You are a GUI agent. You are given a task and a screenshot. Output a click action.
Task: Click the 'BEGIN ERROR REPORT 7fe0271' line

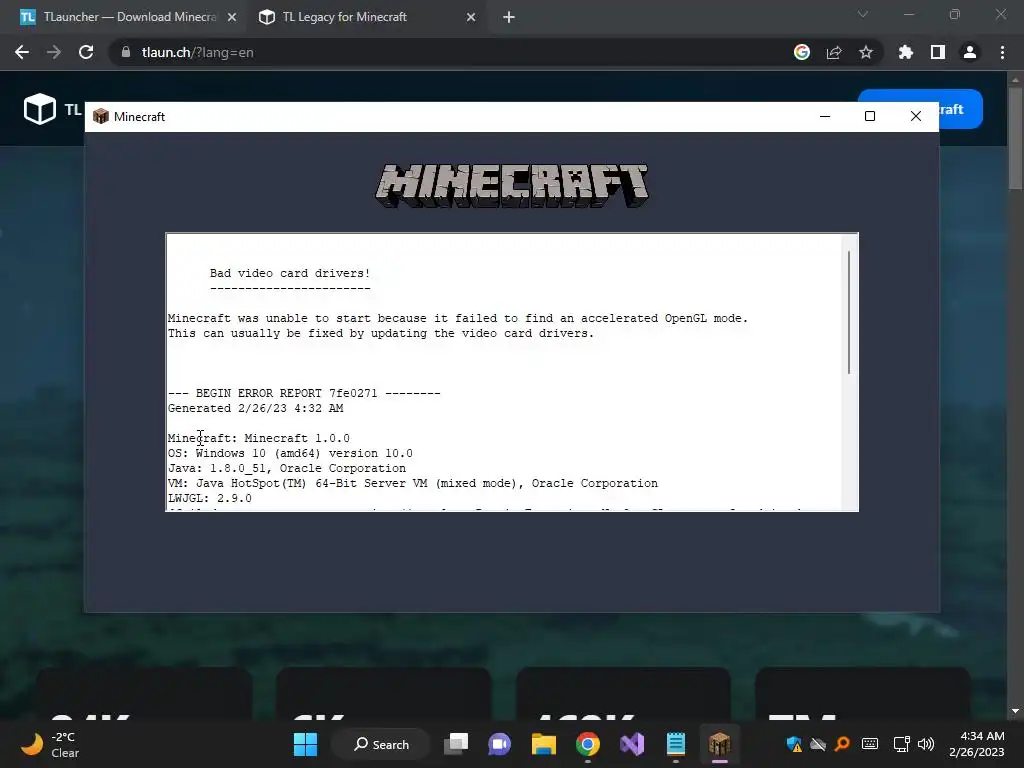click(x=304, y=393)
